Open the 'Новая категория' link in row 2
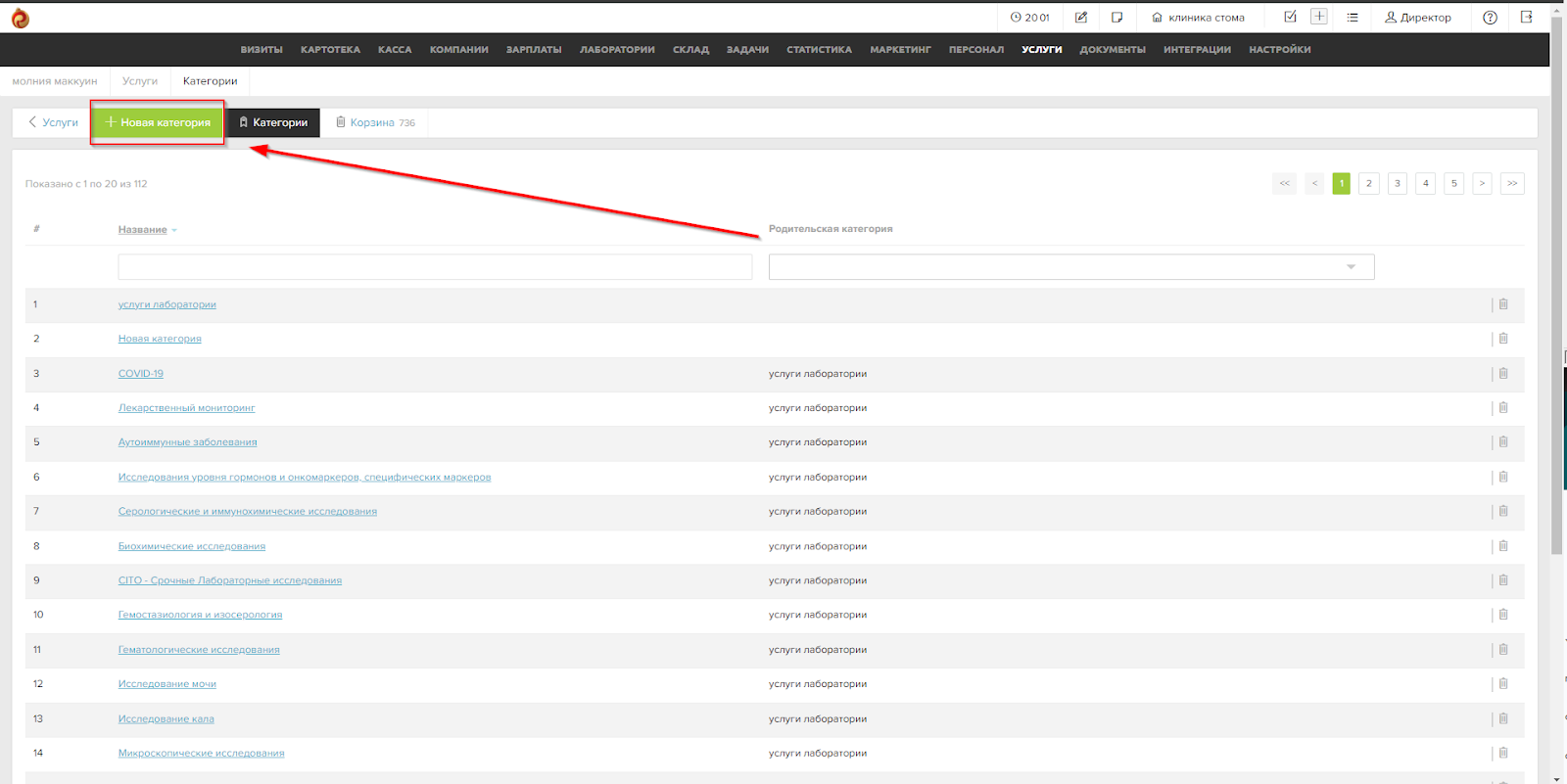 coord(160,339)
